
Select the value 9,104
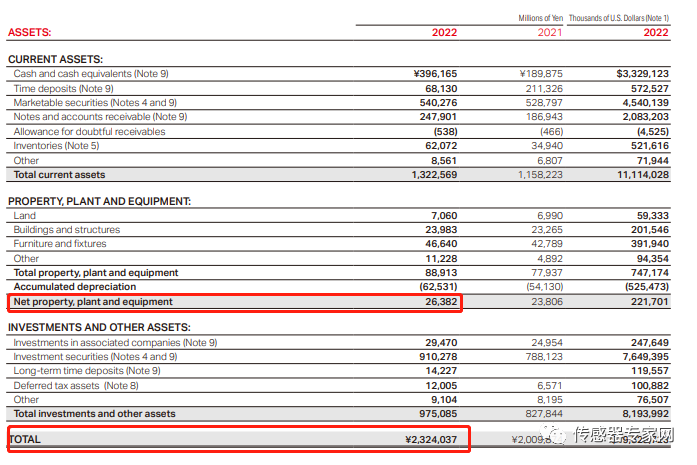coord(444,400)
